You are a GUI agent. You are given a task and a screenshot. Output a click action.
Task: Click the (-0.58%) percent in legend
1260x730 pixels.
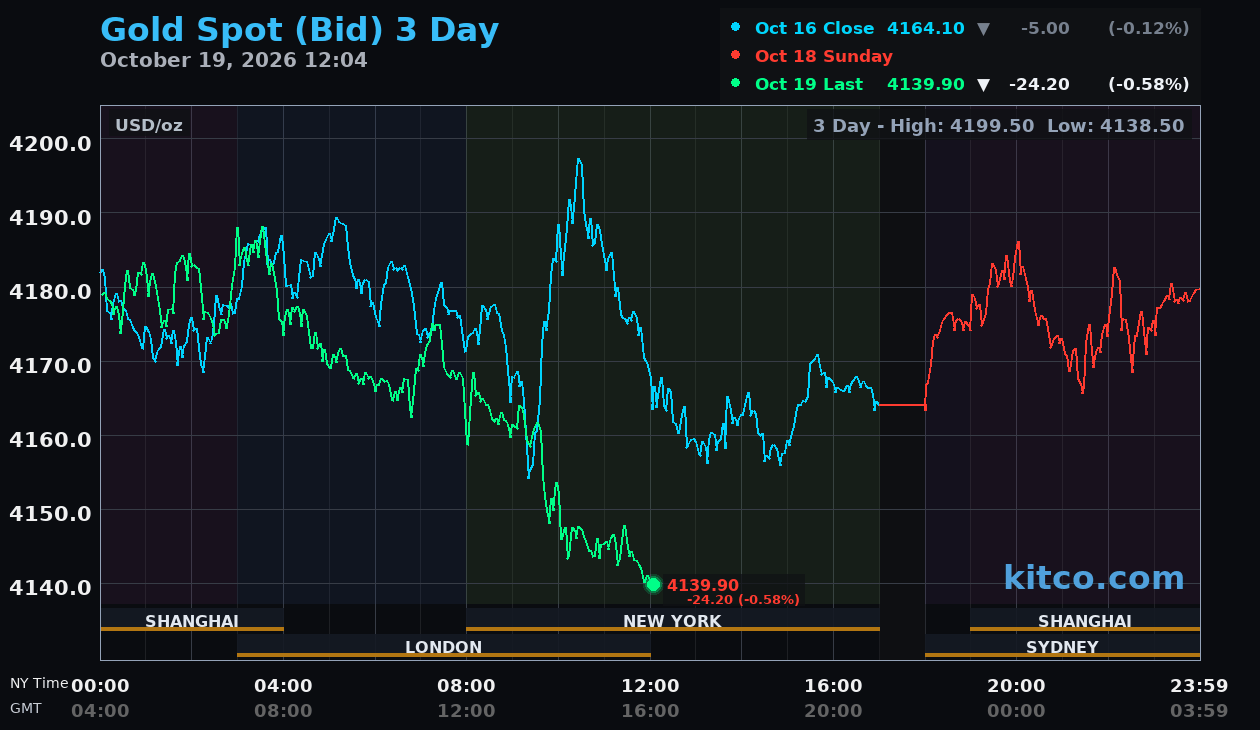point(1148,84)
